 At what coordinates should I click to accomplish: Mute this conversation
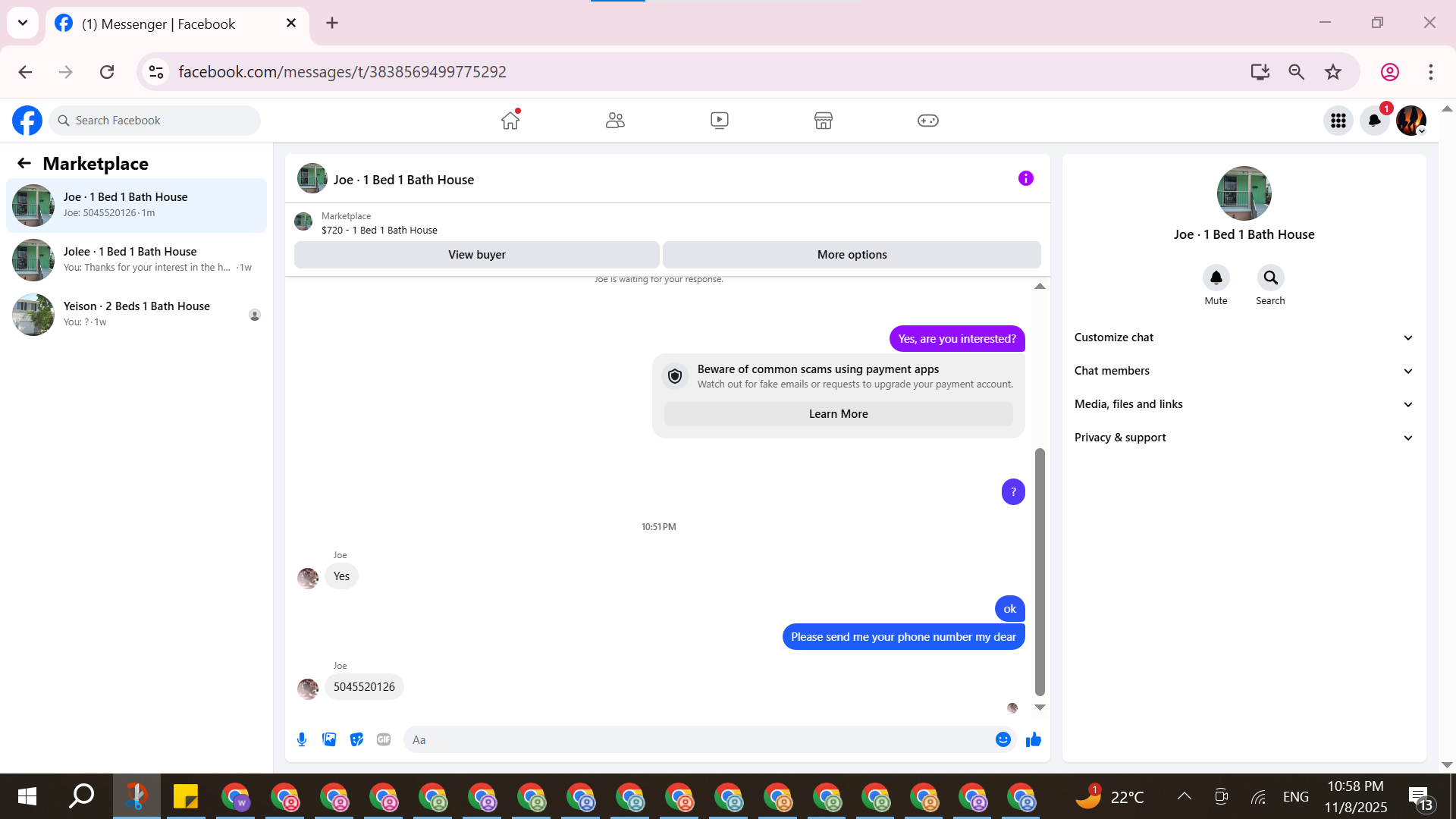coord(1216,278)
